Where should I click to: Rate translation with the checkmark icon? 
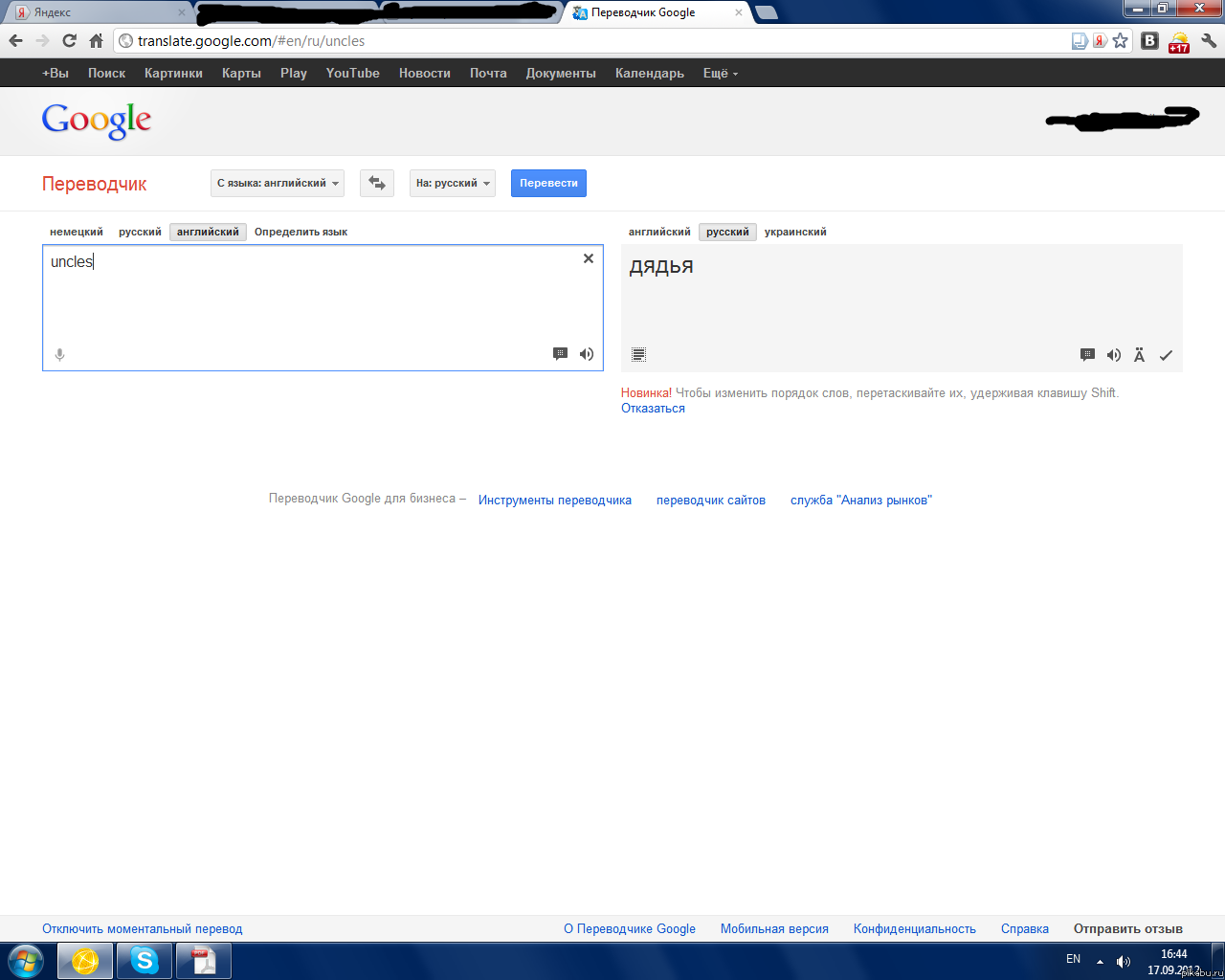tap(1166, 355)
